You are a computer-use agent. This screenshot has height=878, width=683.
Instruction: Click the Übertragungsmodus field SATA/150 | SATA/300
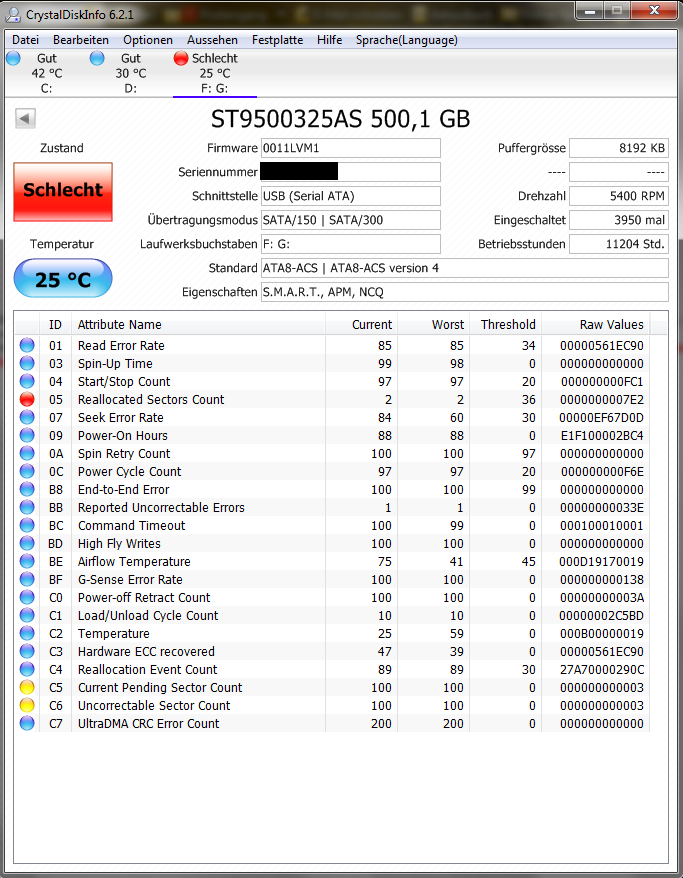(351, 220)
